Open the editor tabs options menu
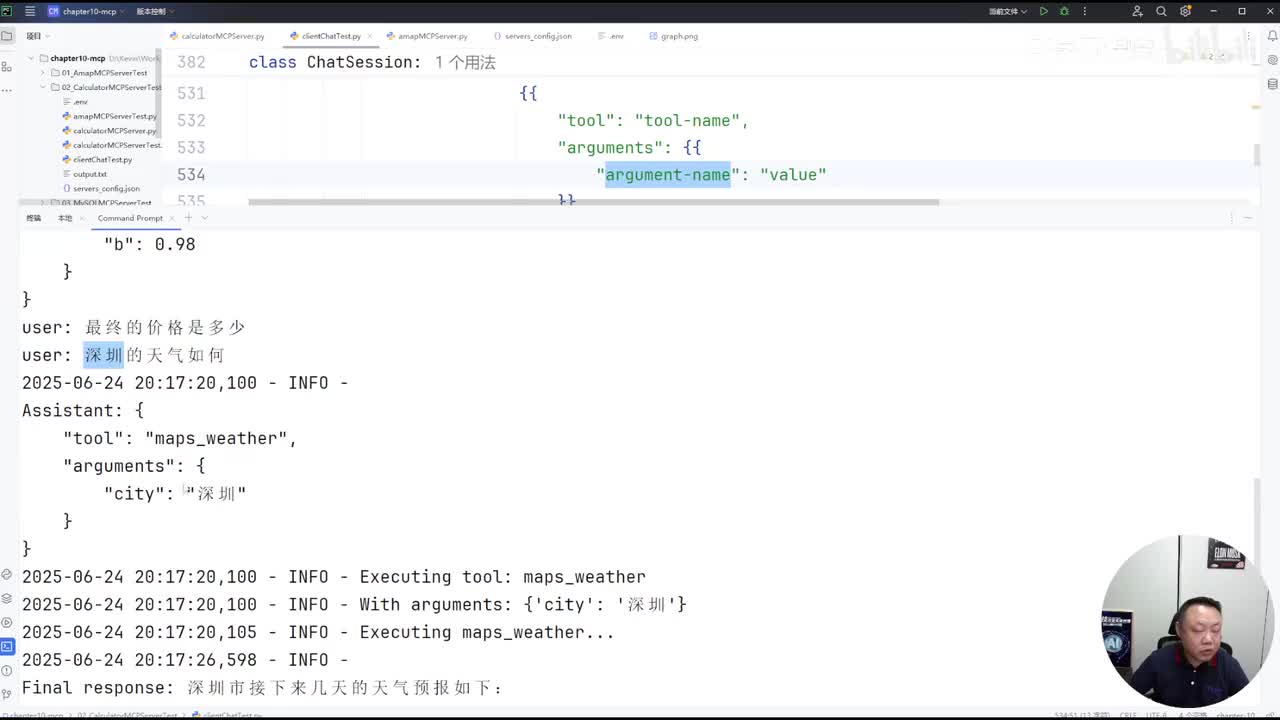Viewport: 1280px width, 720px height. (x=1247, y=36)
